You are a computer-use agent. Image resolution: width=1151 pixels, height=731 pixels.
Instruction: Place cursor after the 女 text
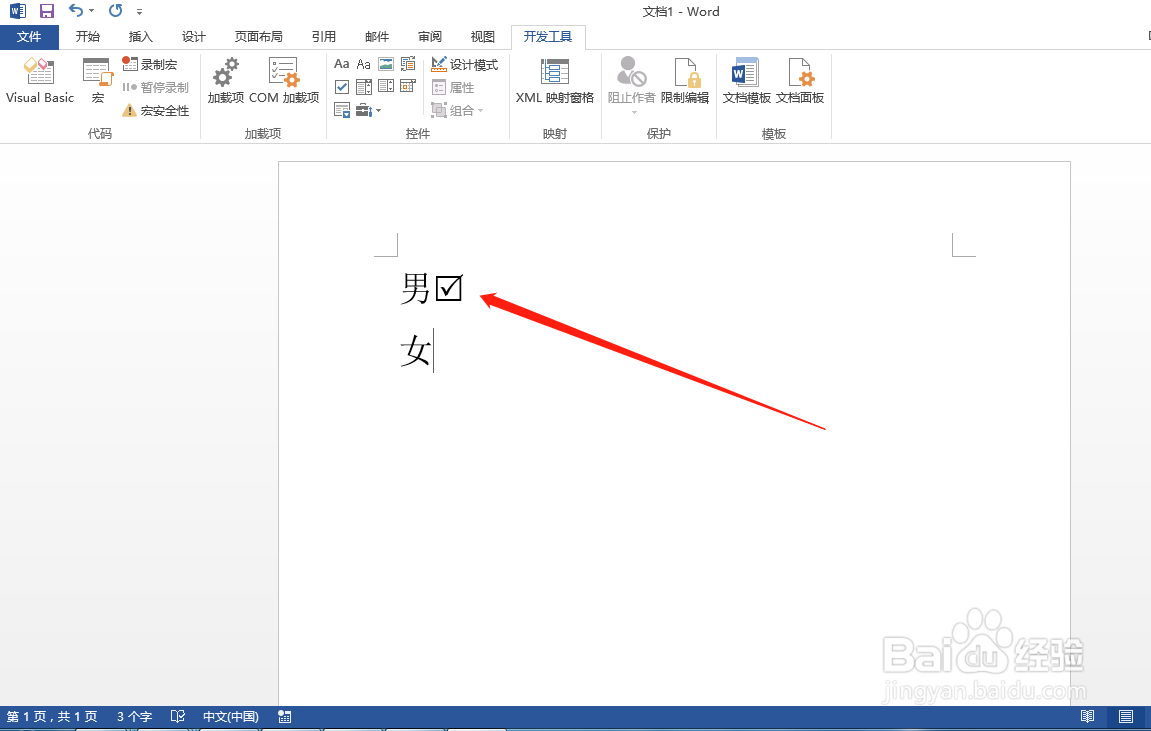click(433, 351)
